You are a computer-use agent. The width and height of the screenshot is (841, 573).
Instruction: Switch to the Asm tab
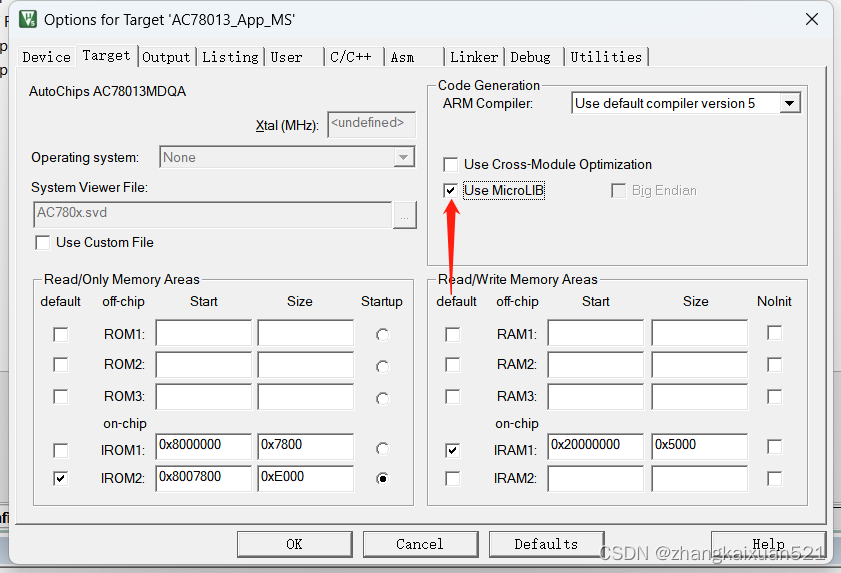click(414, 57)
